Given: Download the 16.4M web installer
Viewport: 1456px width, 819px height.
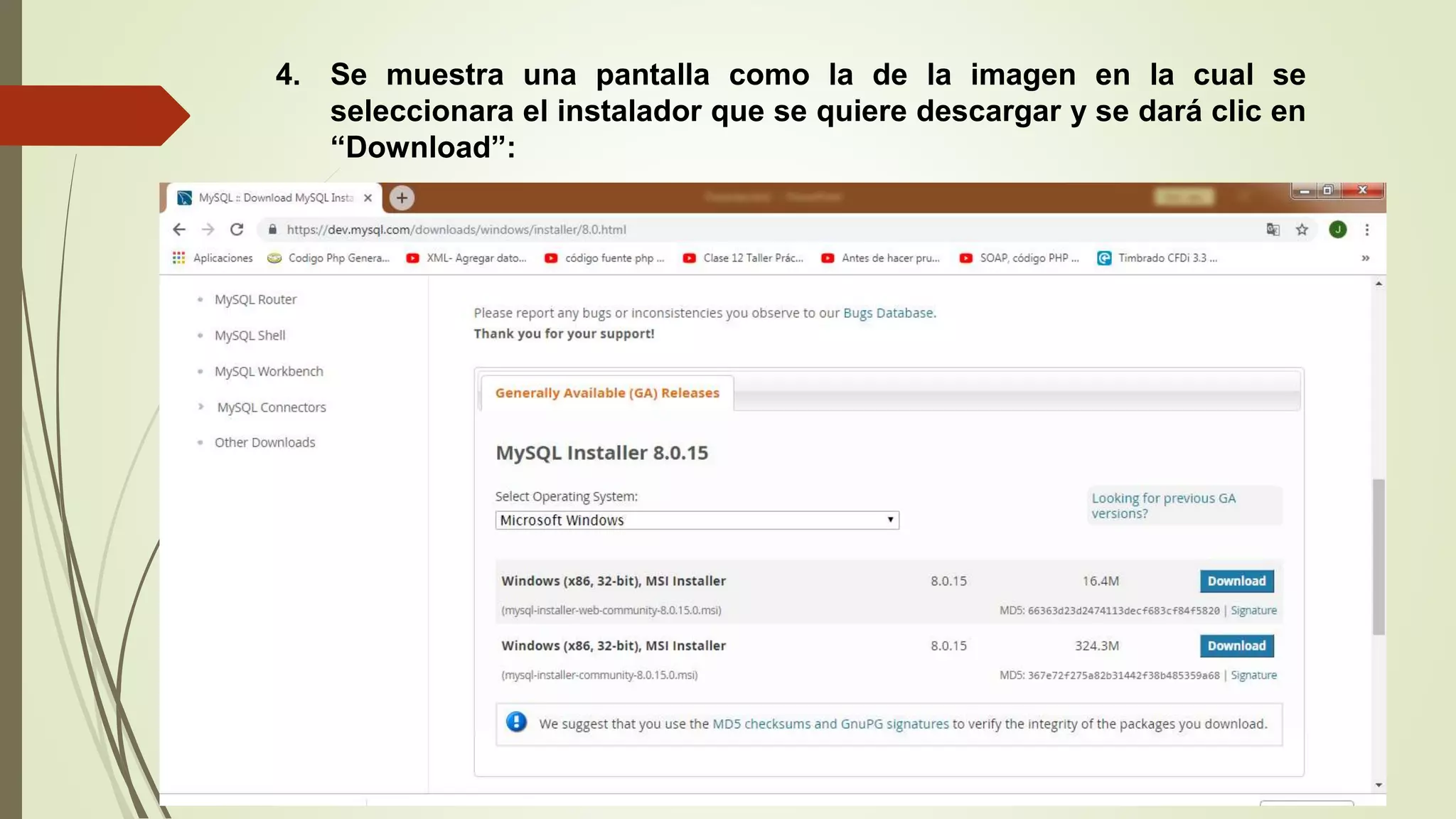Looking at the screenshot, I should [1236, 581].
